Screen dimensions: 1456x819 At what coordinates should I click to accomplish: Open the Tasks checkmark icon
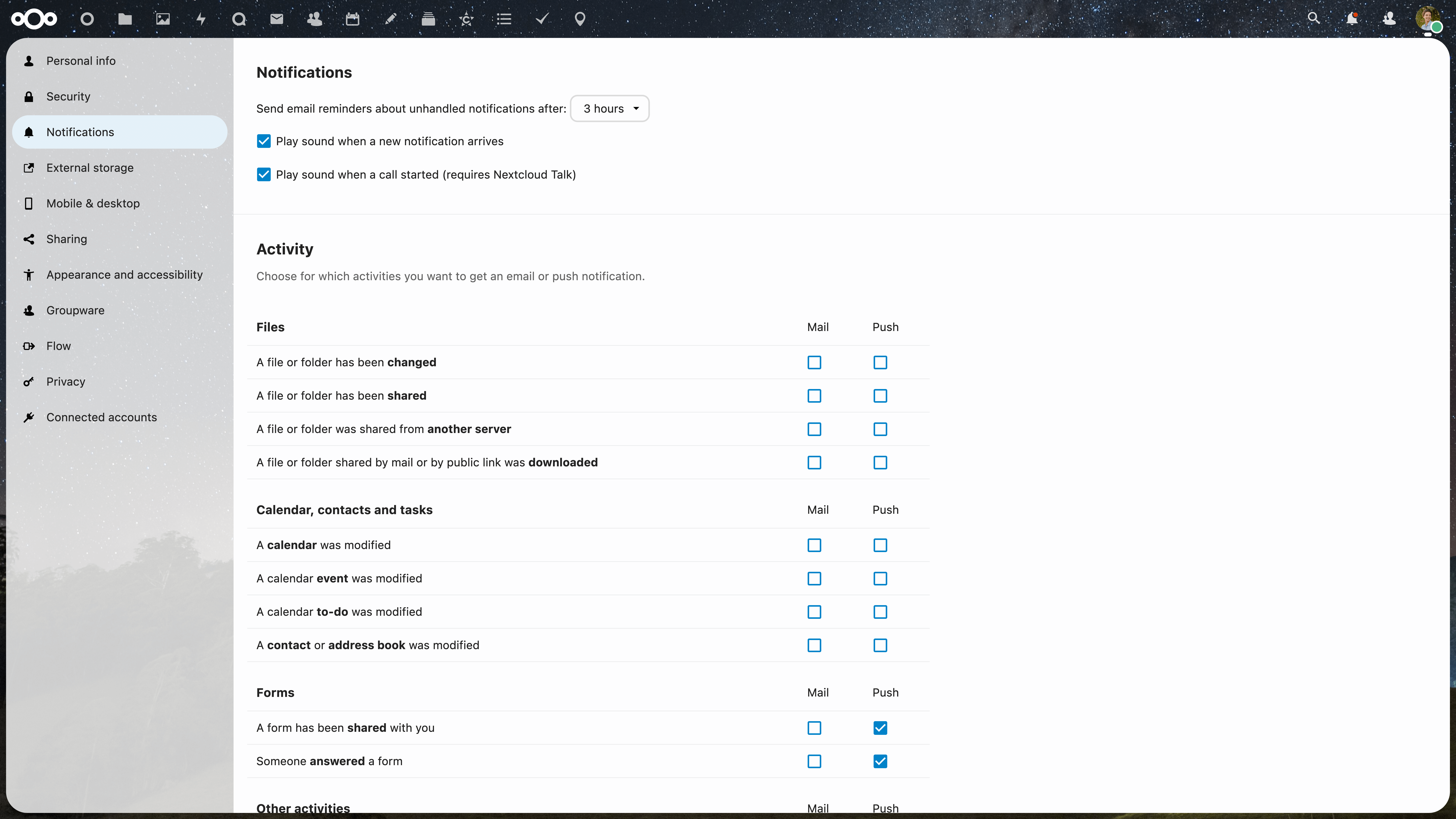(x=542, y=19)
